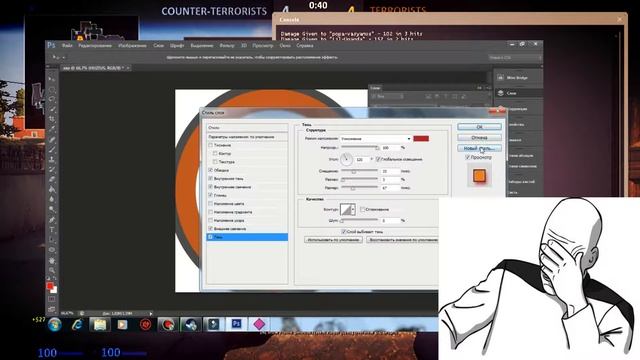Open tool preset picker arrow in options bar
The image size is (640, 360).
click(x=63, y=58)
